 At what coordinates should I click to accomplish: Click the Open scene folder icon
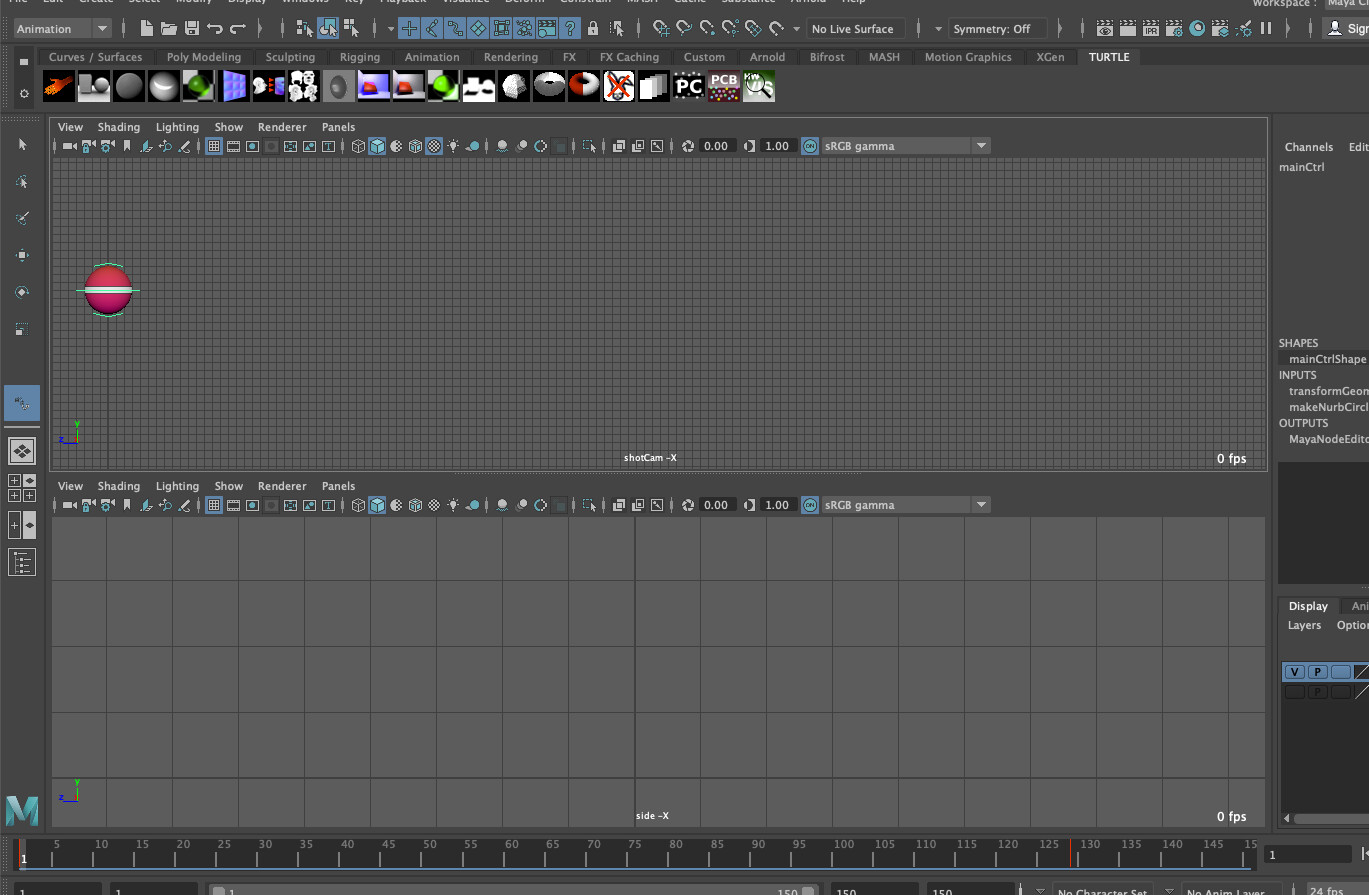click(x=169, y=29)
